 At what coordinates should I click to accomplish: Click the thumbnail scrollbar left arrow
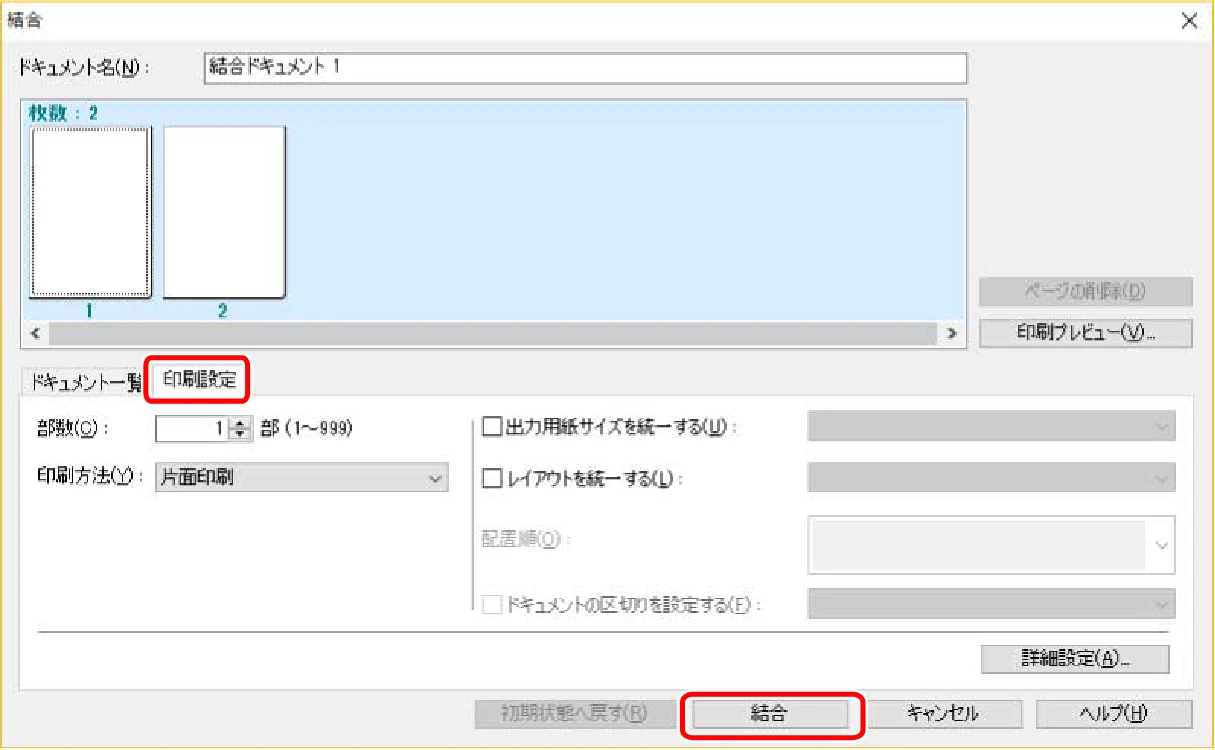click(x=35, y=332)
